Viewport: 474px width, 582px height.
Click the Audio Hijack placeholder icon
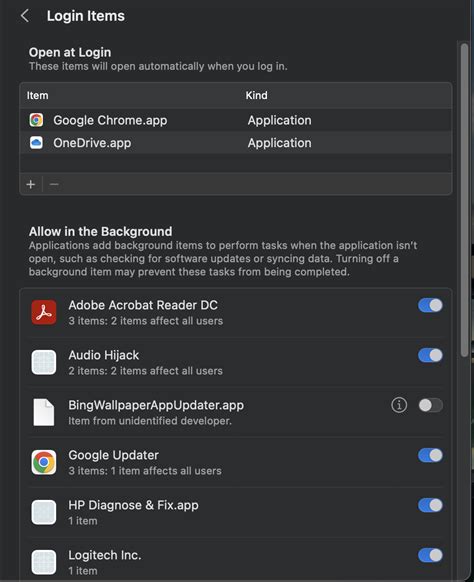pos(44,362)
